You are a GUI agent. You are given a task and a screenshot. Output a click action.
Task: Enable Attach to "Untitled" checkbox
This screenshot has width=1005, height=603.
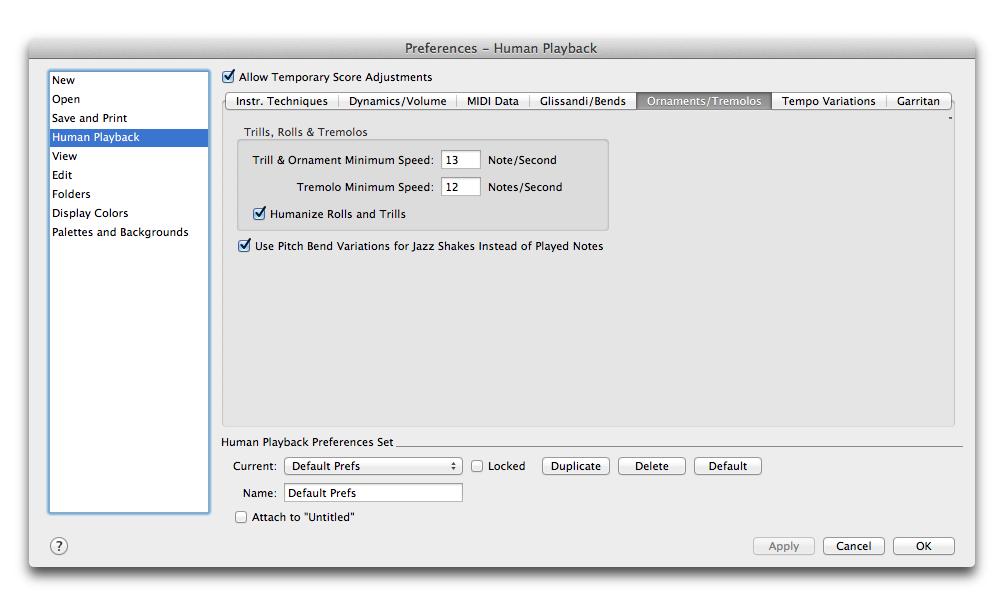[x=241, y=517]
